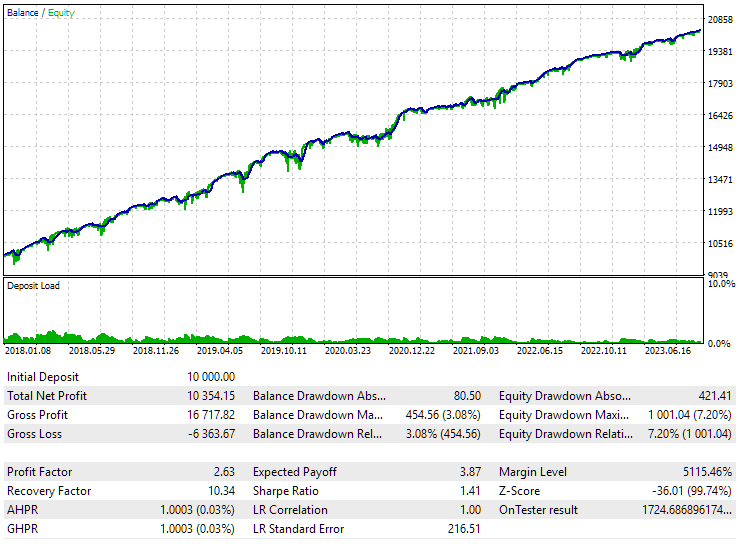Click the OnTester result label
Screen dimensions: 747x546
(x=538, y=510)
